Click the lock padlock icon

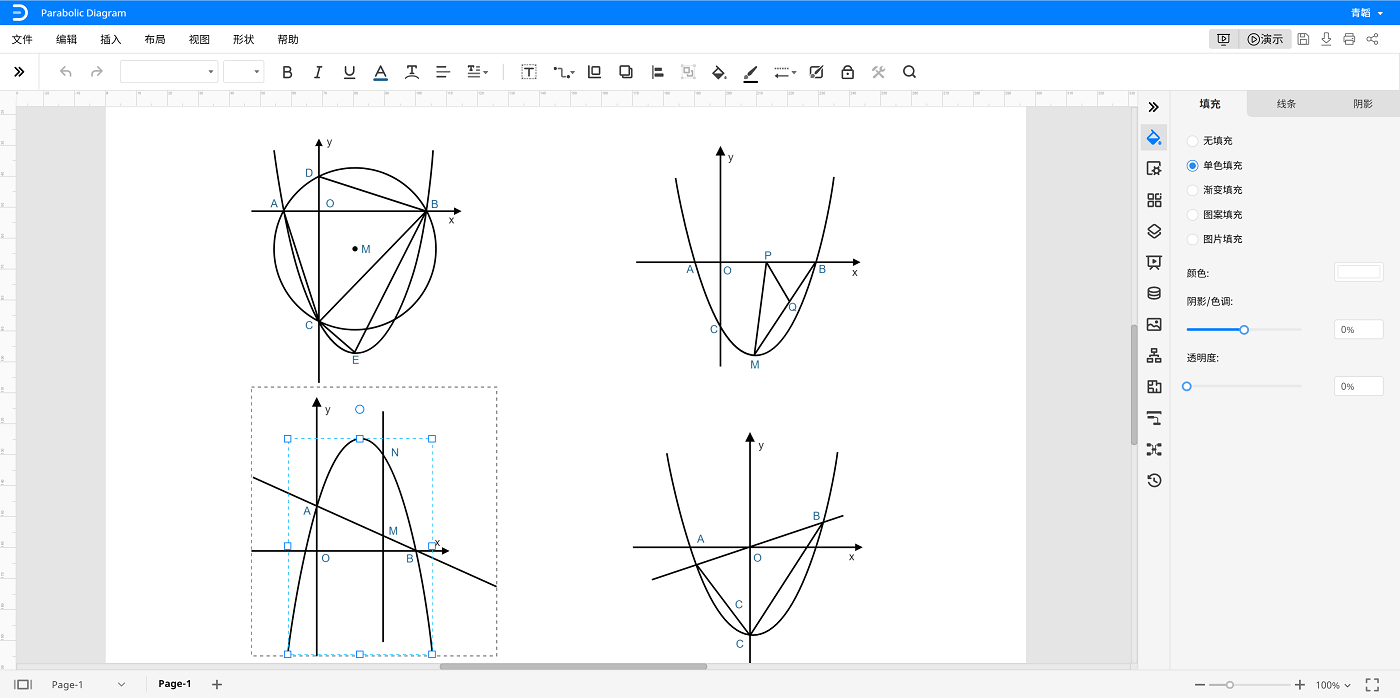click(x=847, y=72)
